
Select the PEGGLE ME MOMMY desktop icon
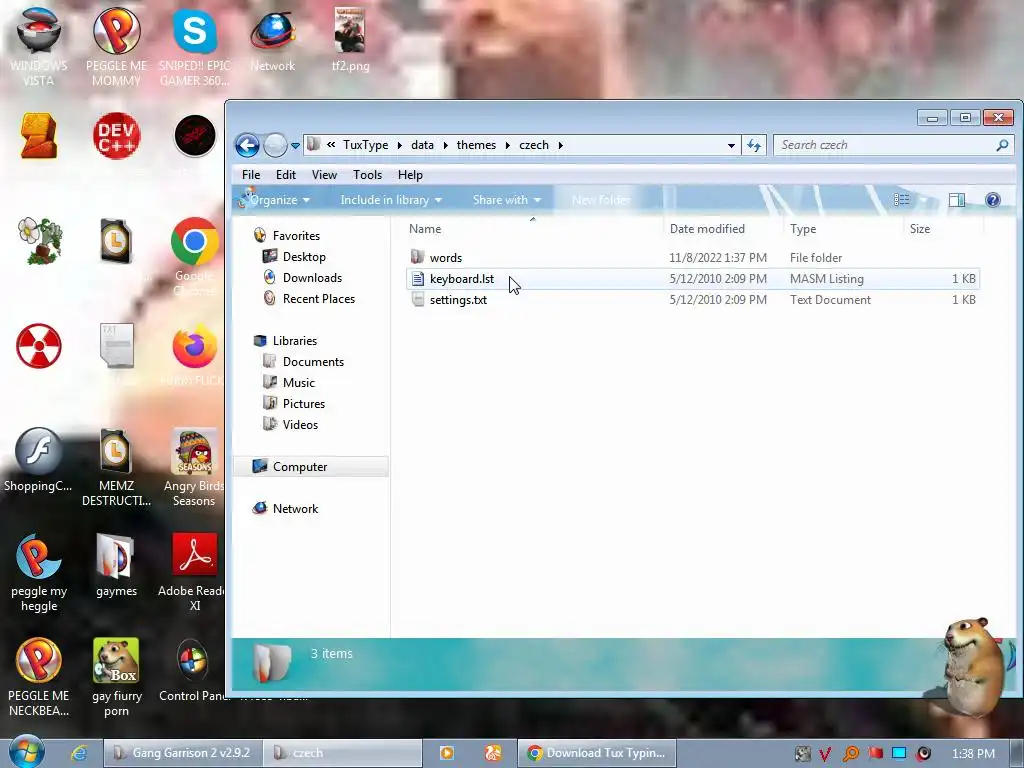116,46
